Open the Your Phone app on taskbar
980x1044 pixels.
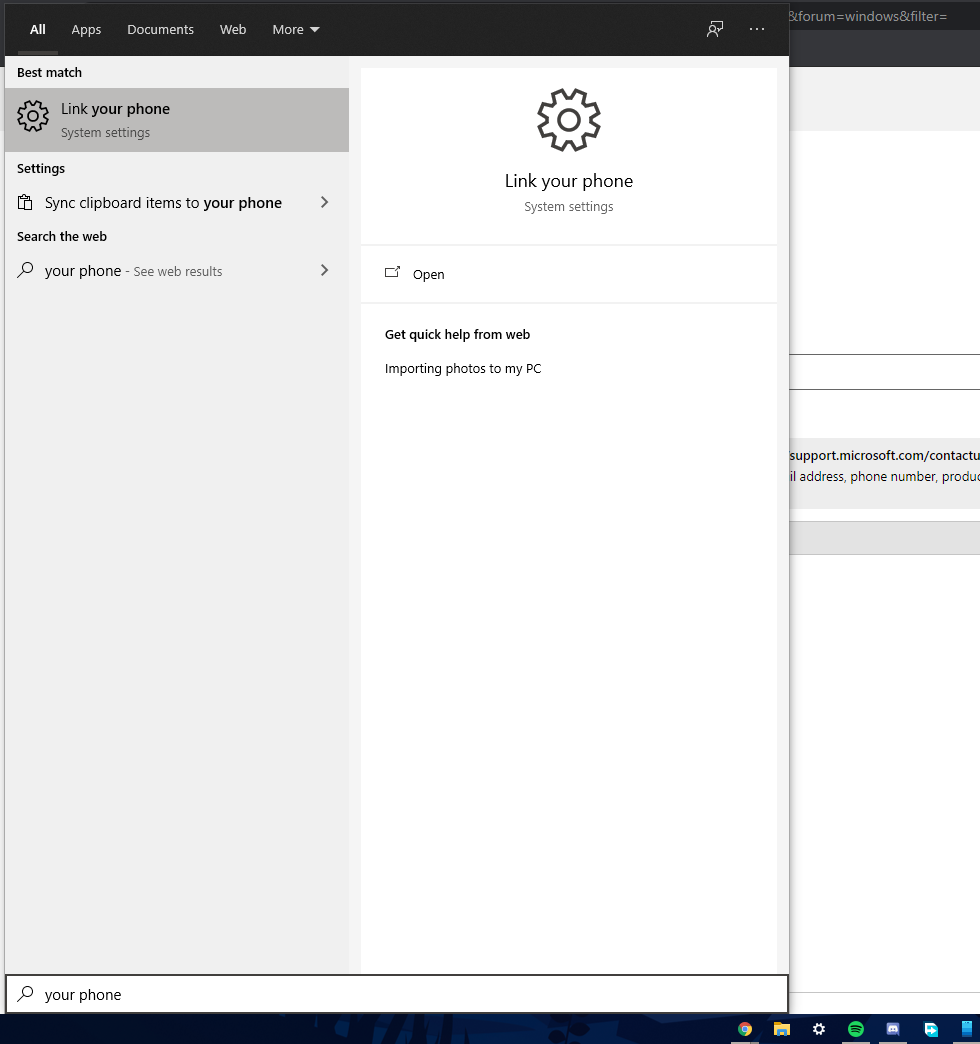point(967,1029)
